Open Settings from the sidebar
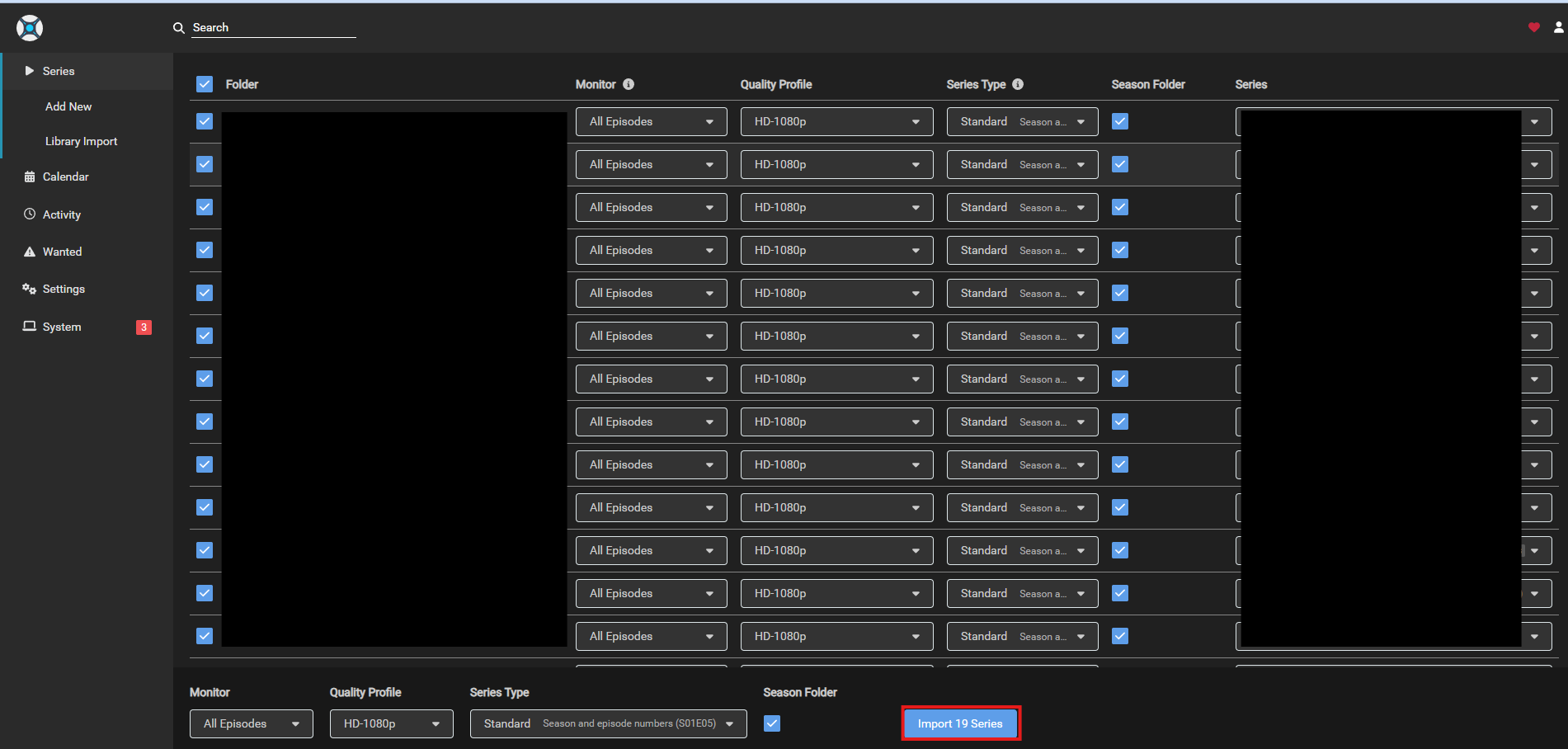The height and width of the screenshot is (749, 1568). [64, 289]
